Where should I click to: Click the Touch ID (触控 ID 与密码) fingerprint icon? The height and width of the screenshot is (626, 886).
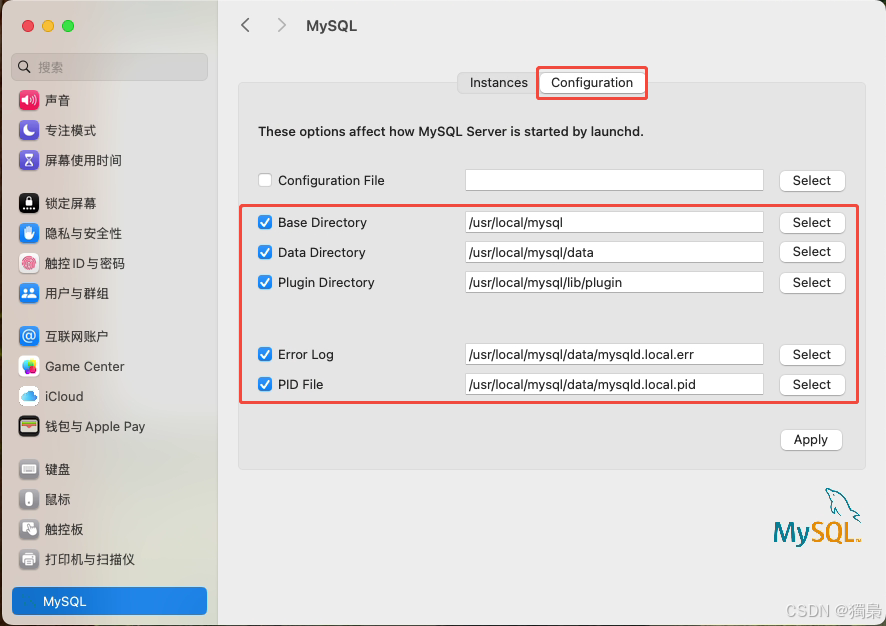point(29,263)
